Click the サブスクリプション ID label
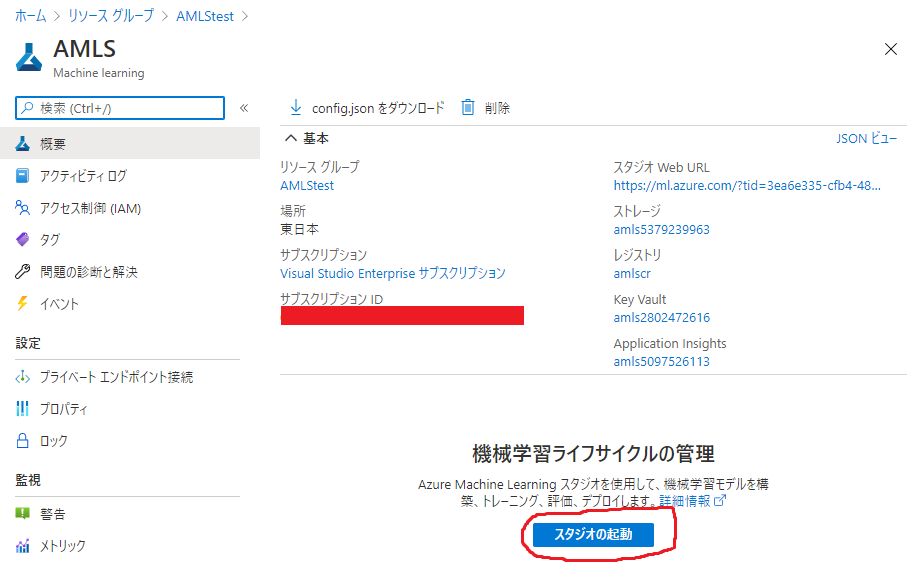 pos(331,299)
